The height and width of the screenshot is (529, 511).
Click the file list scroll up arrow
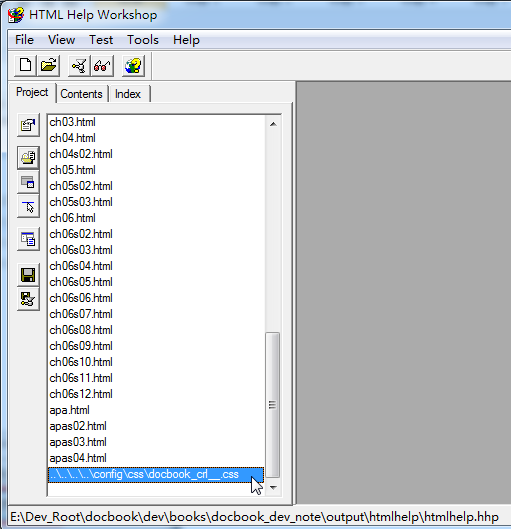pos(273,124)
